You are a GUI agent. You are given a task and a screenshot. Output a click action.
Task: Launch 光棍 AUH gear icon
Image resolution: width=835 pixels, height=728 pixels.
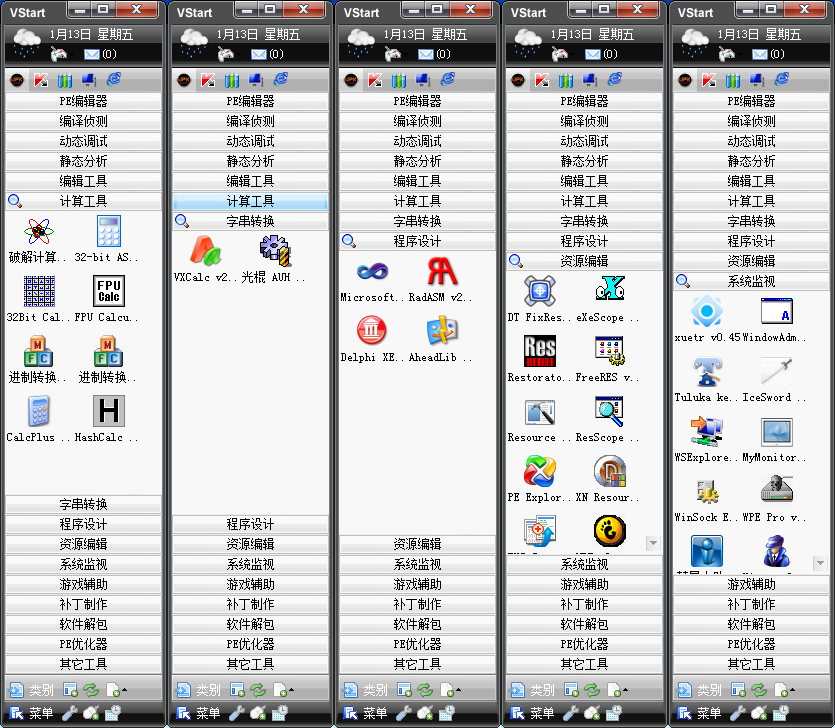pos(275,251)
